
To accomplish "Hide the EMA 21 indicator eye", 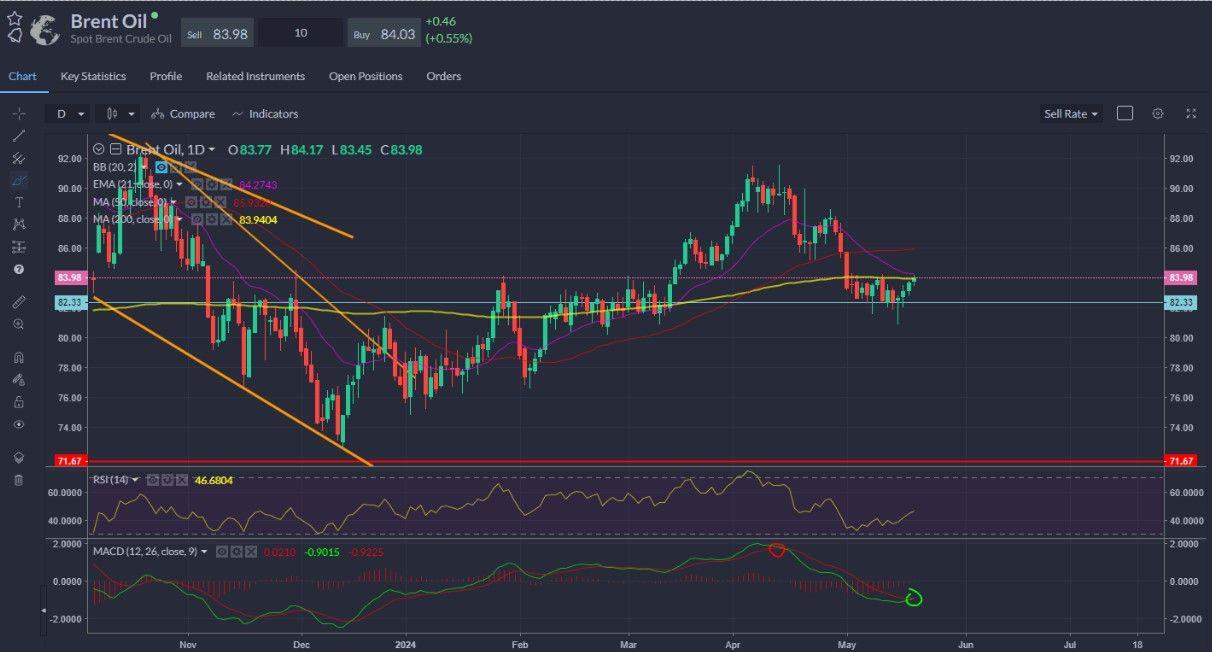I will pos(196,185).
